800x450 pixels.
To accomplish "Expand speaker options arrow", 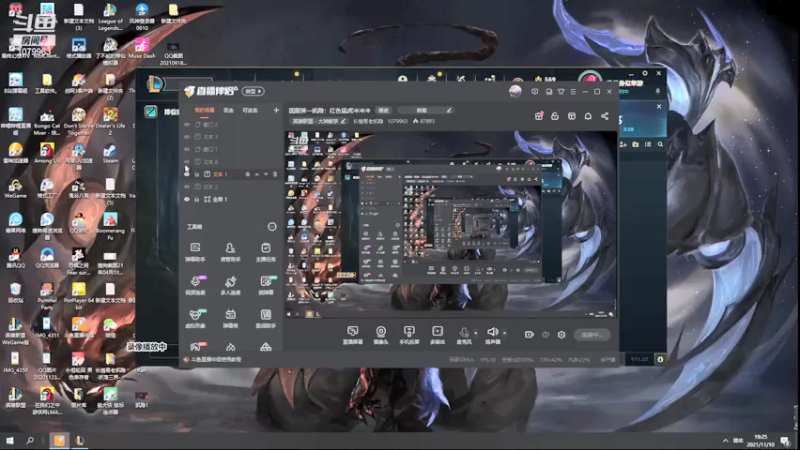I will click(505, 333).
